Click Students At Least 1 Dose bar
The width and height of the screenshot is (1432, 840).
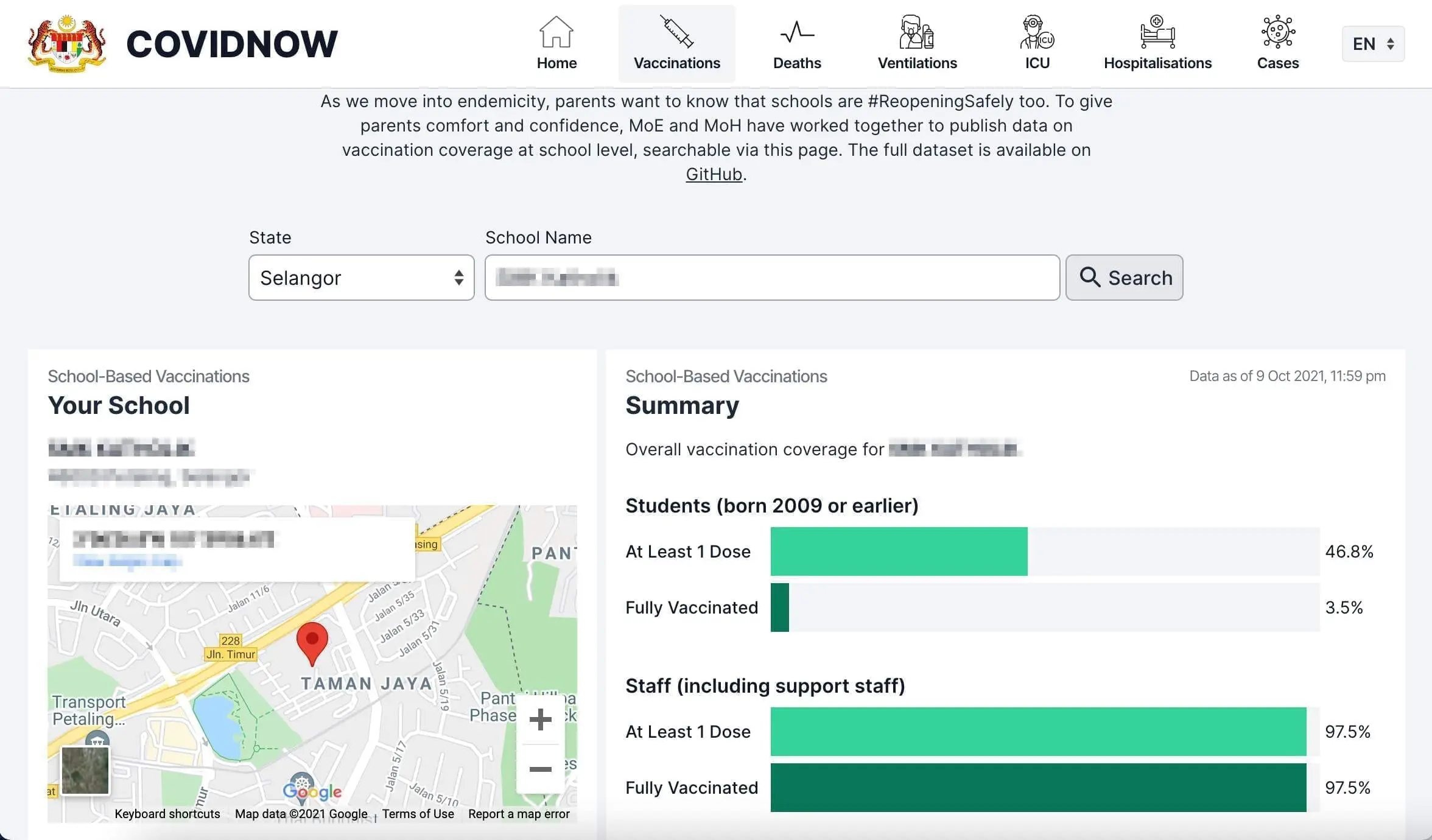(x=899, y=551)
